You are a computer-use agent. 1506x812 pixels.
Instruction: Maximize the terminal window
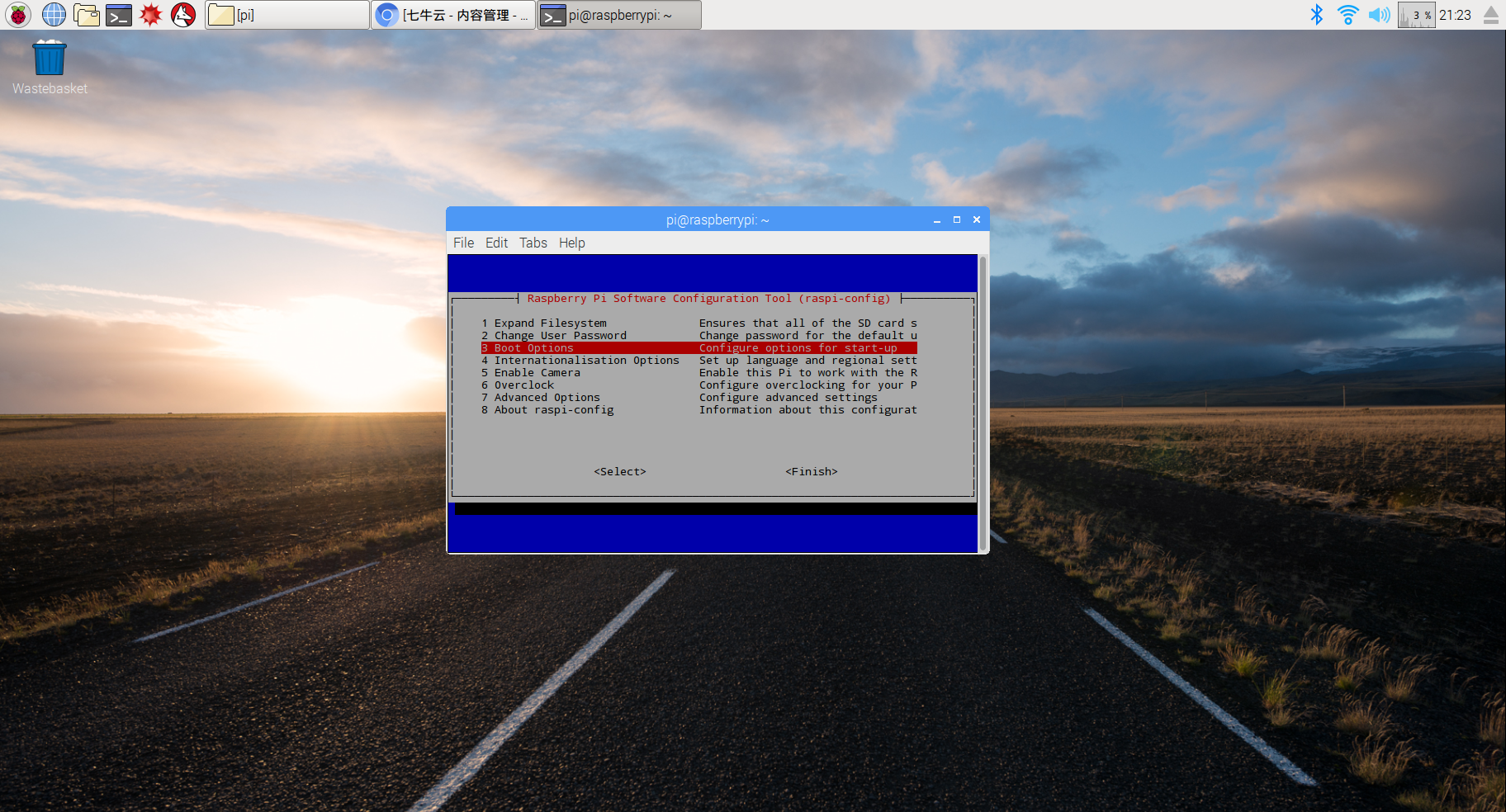pos(957,220)
